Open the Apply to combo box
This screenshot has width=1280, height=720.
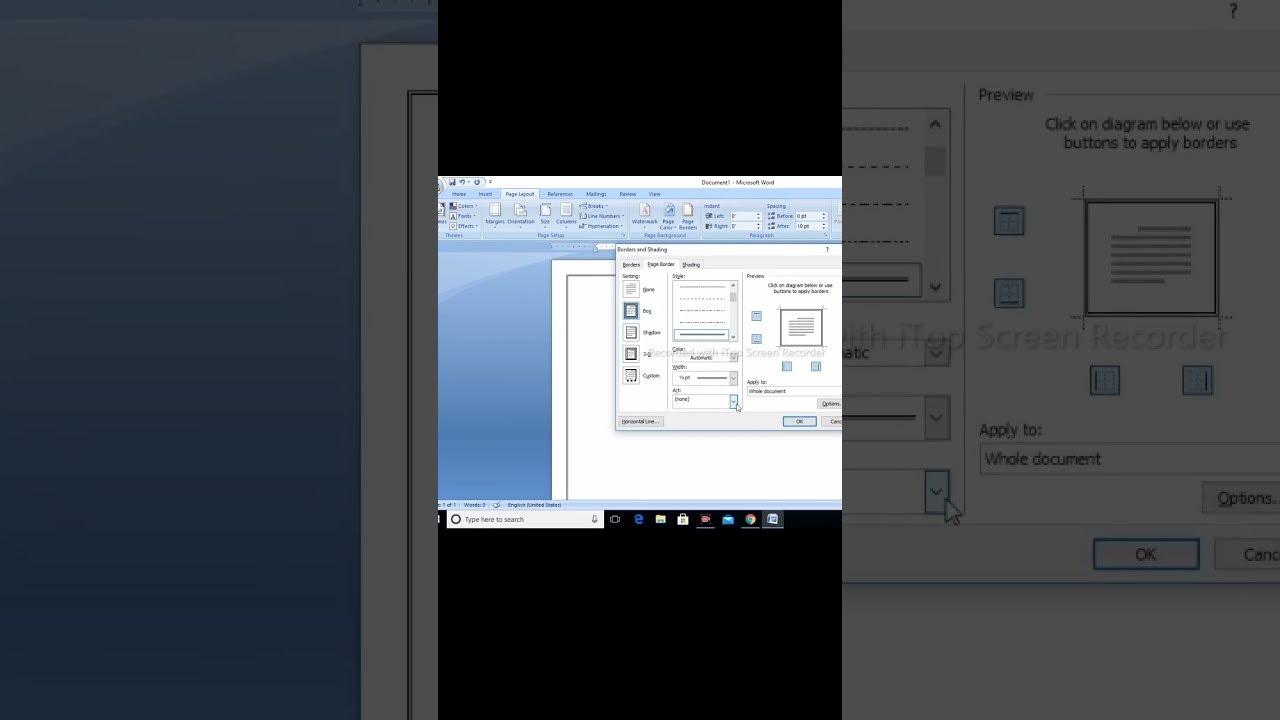794,391
